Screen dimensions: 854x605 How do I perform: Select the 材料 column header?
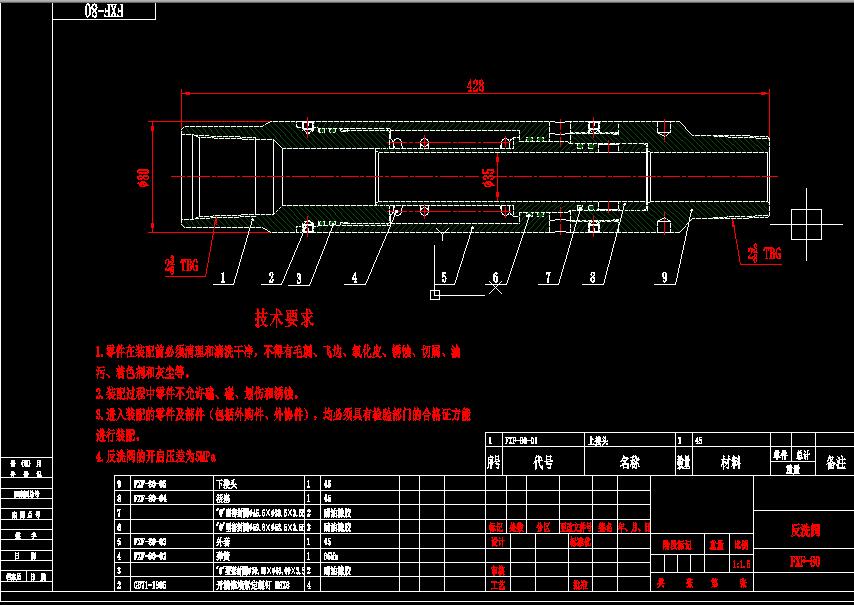730,462
